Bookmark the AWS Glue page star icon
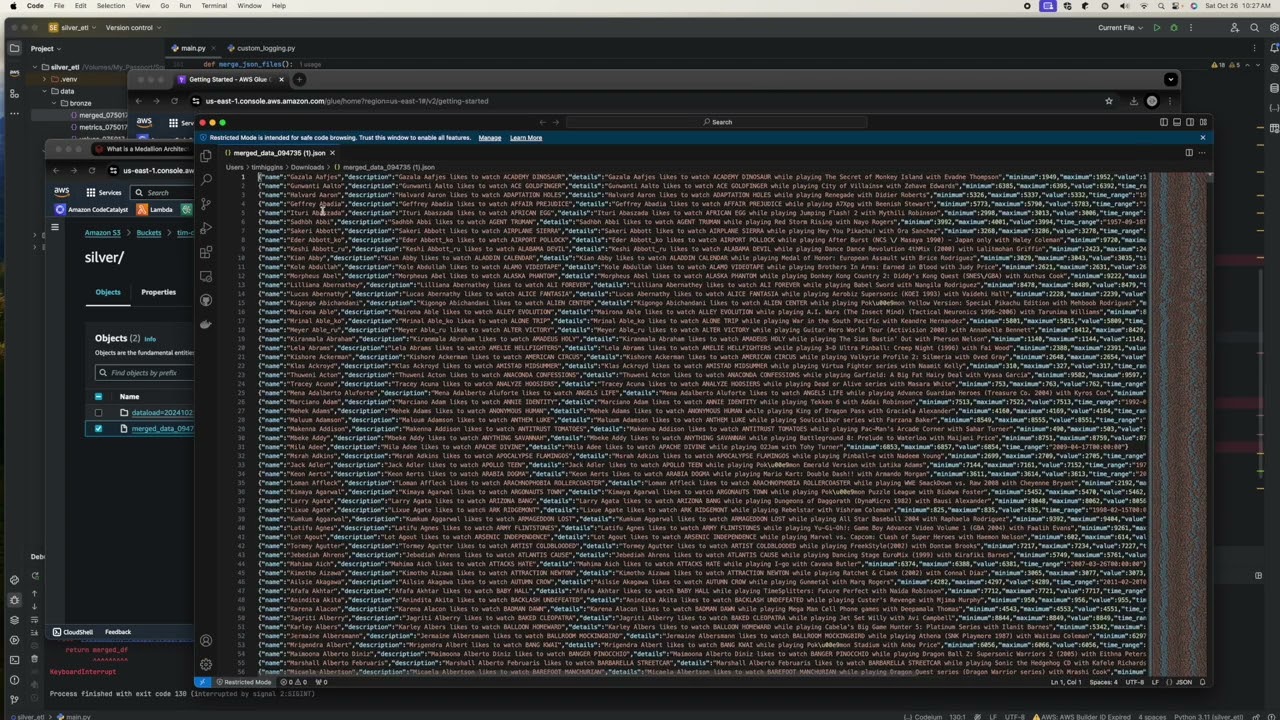 pos(1109,100)
